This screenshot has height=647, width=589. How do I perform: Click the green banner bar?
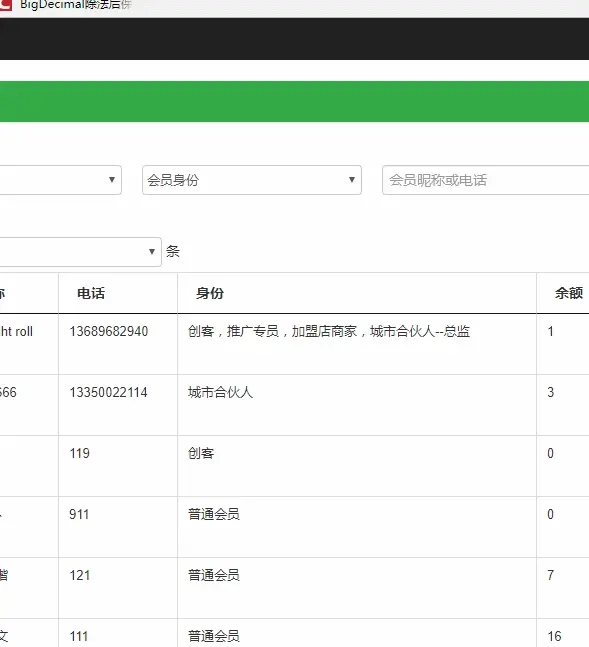point(294,102)
